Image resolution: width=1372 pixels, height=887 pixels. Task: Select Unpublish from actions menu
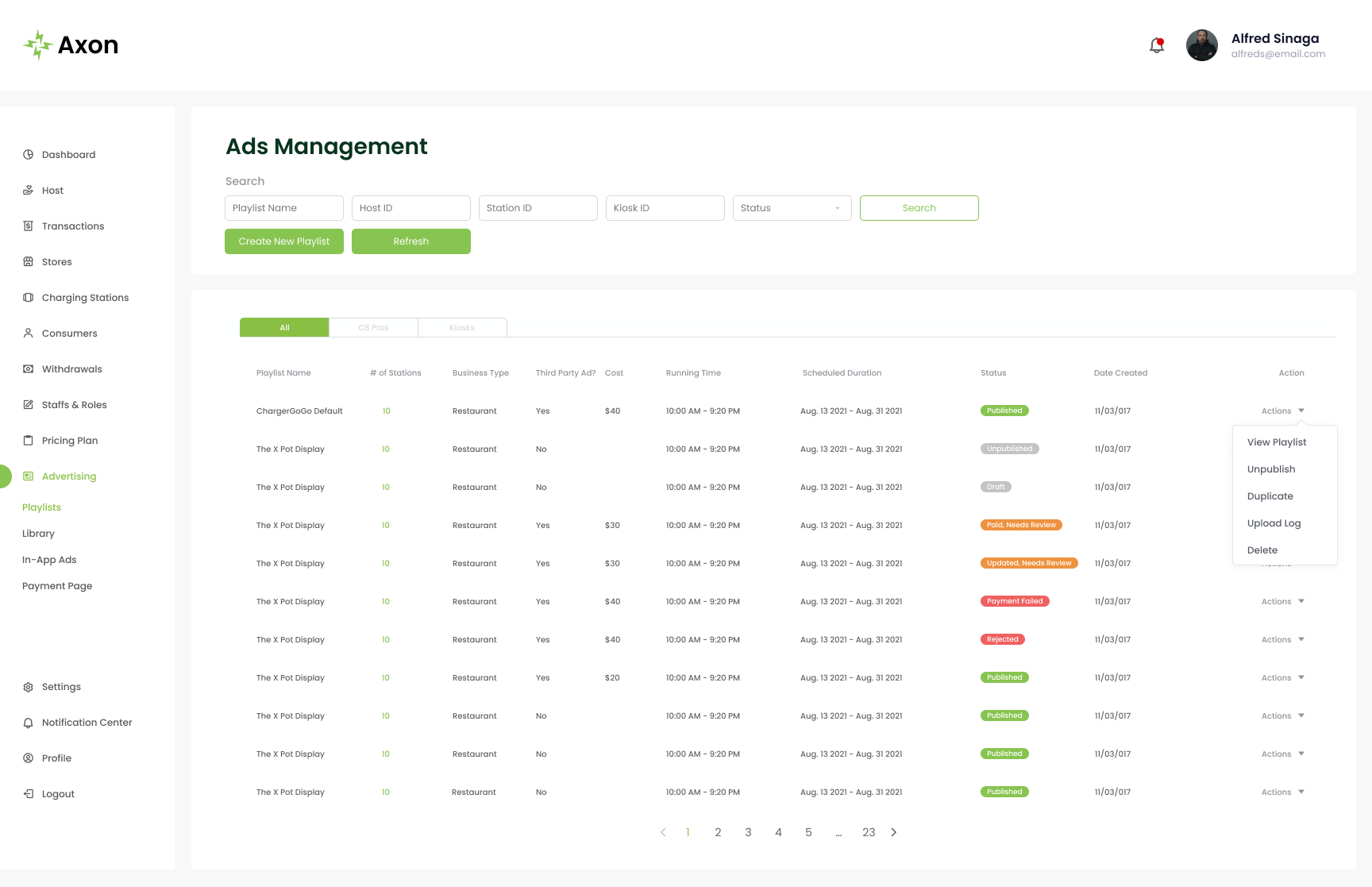coord(1271,469)
